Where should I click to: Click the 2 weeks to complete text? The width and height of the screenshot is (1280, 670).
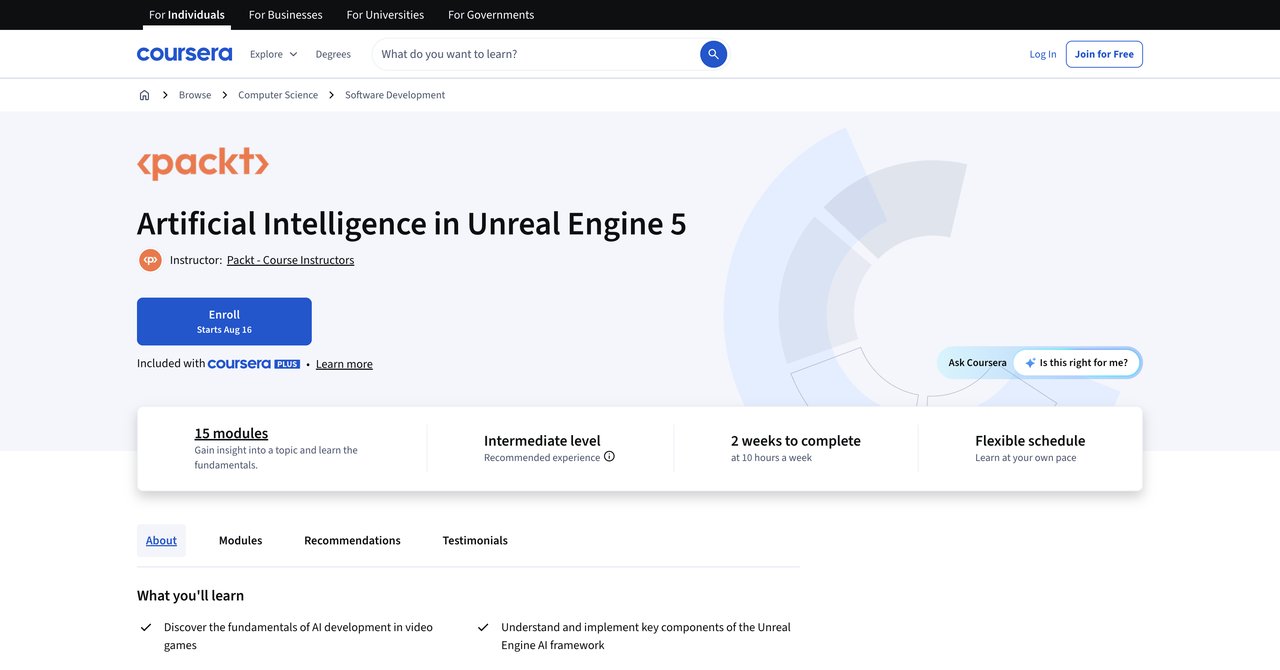click(x=795, y=440)
